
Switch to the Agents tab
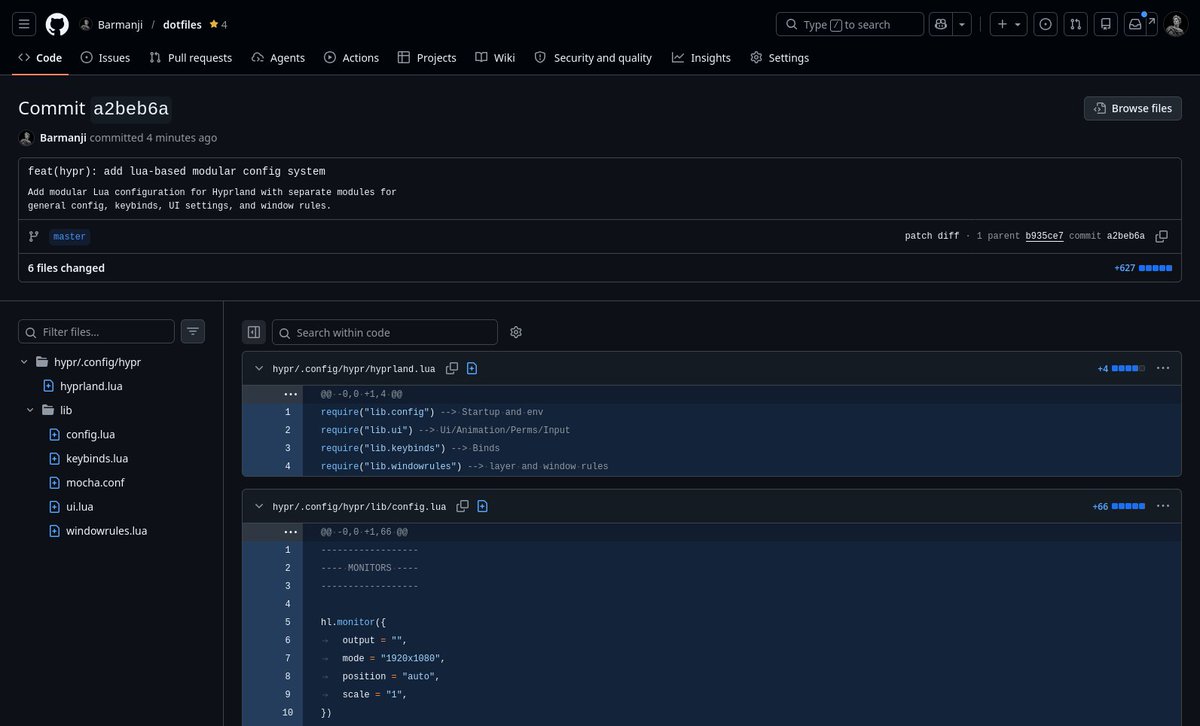click(x=278, y=58)
